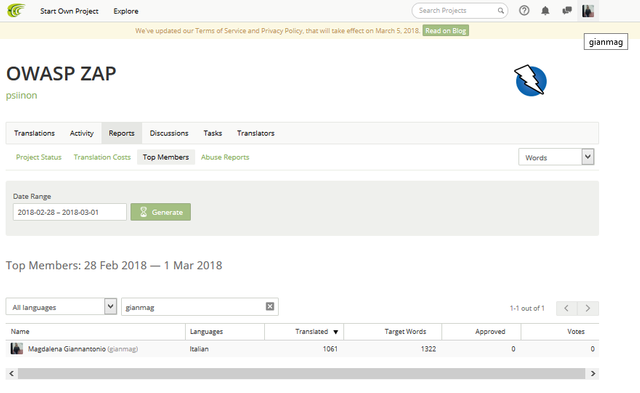Open the Words unit dropdown
640x393 pixels.
coord(556,157)
